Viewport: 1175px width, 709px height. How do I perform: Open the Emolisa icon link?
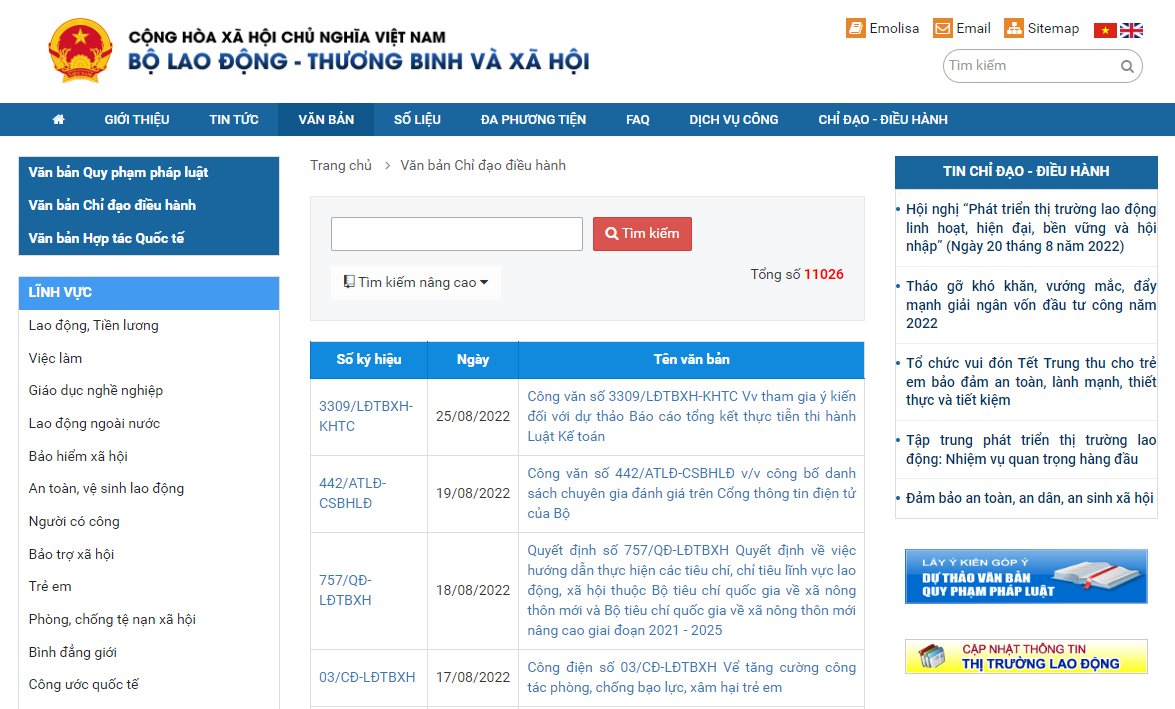pos(855,28)
